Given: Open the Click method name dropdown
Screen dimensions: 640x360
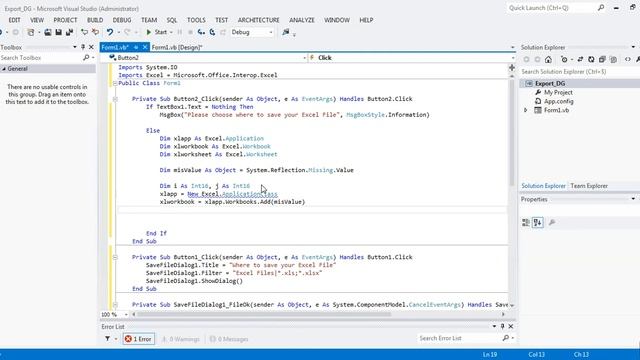Looking at the screenshot, I should [x=513, y=58].
